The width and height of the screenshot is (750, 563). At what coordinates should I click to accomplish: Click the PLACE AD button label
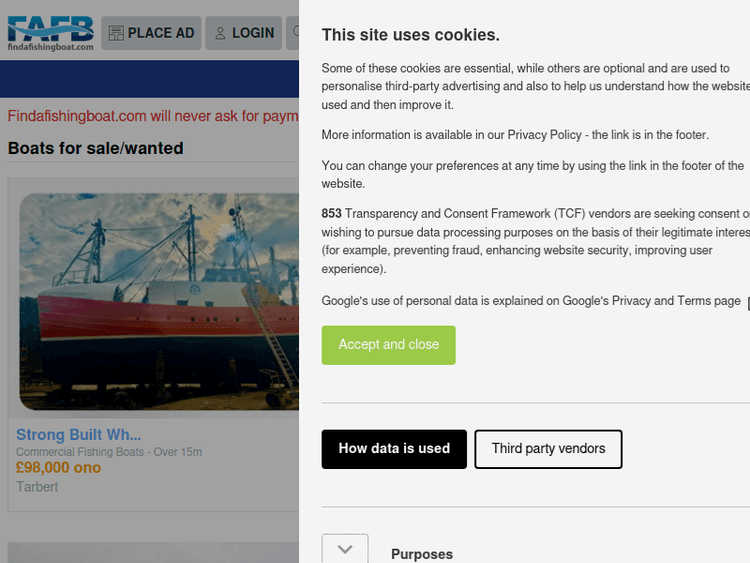(161, 33)
